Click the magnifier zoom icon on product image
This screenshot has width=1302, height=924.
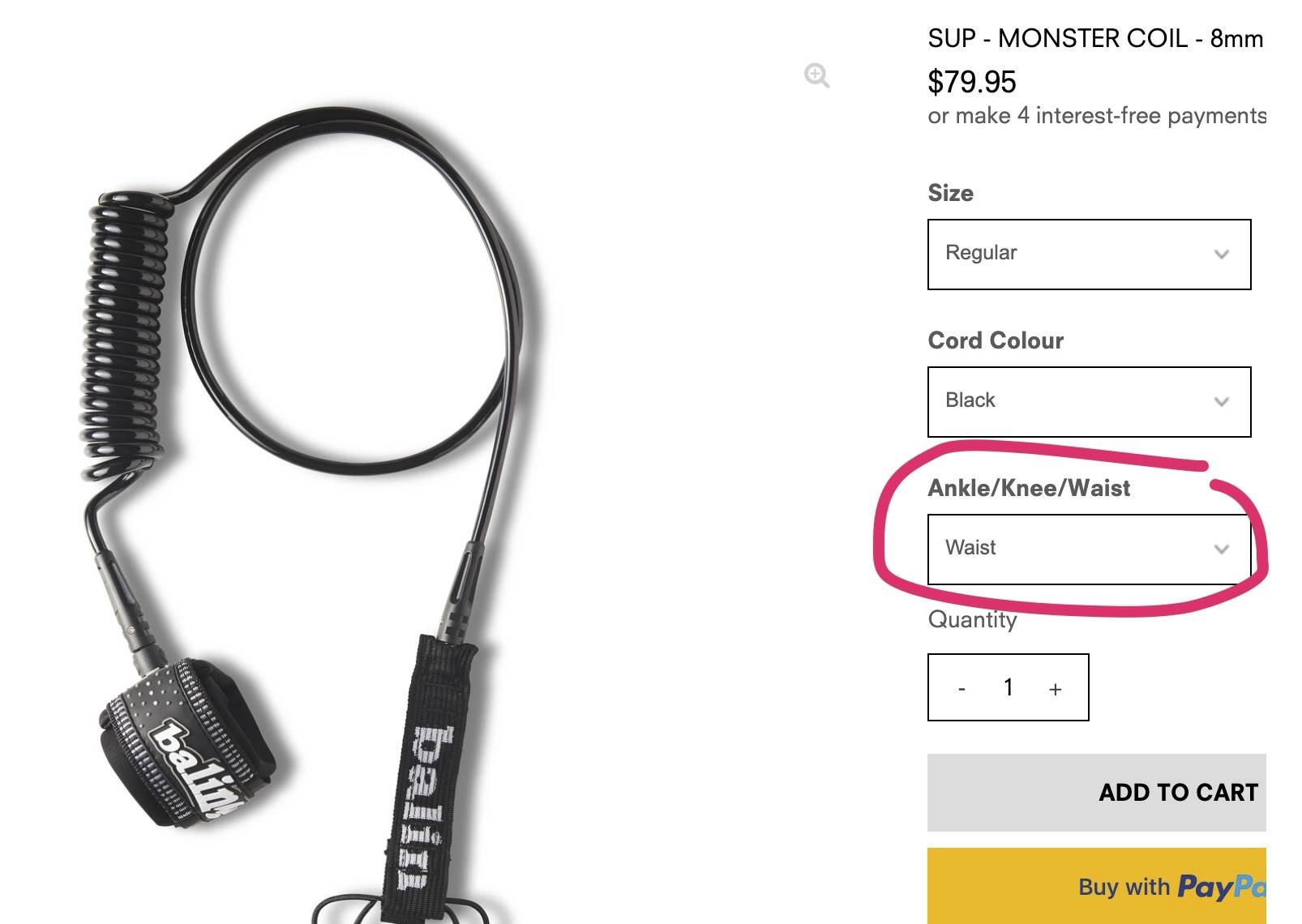[816, 76]
